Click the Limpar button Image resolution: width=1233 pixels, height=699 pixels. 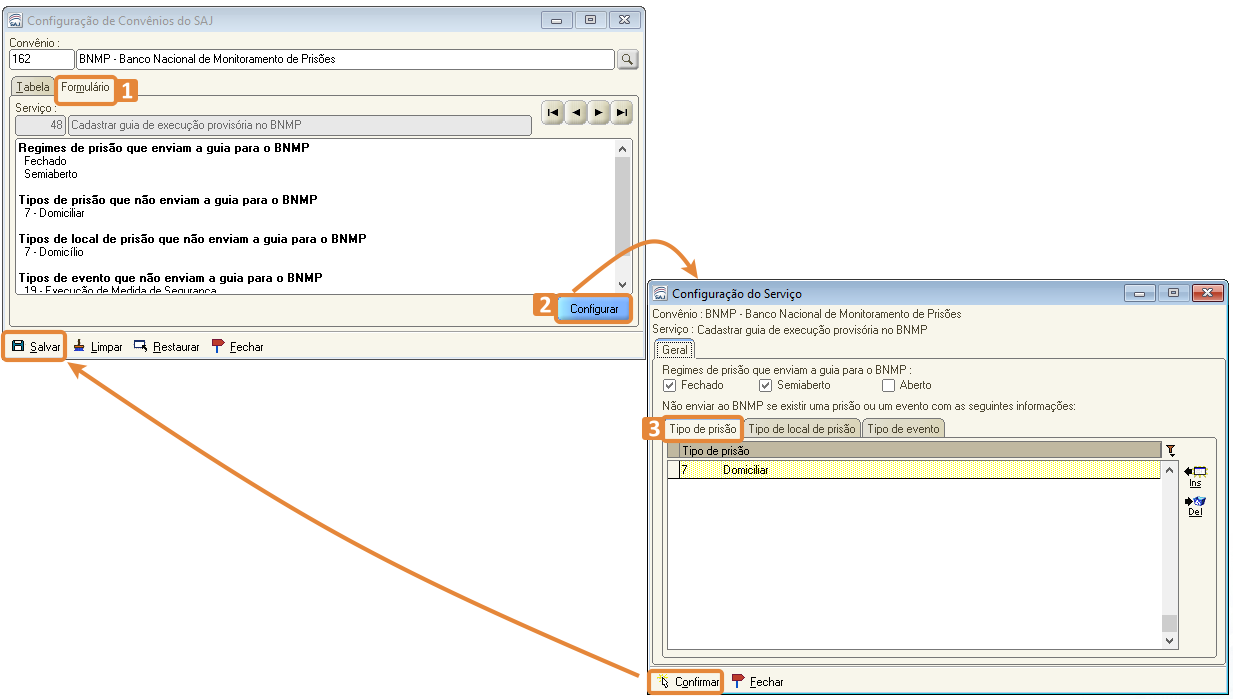[97, 347]
